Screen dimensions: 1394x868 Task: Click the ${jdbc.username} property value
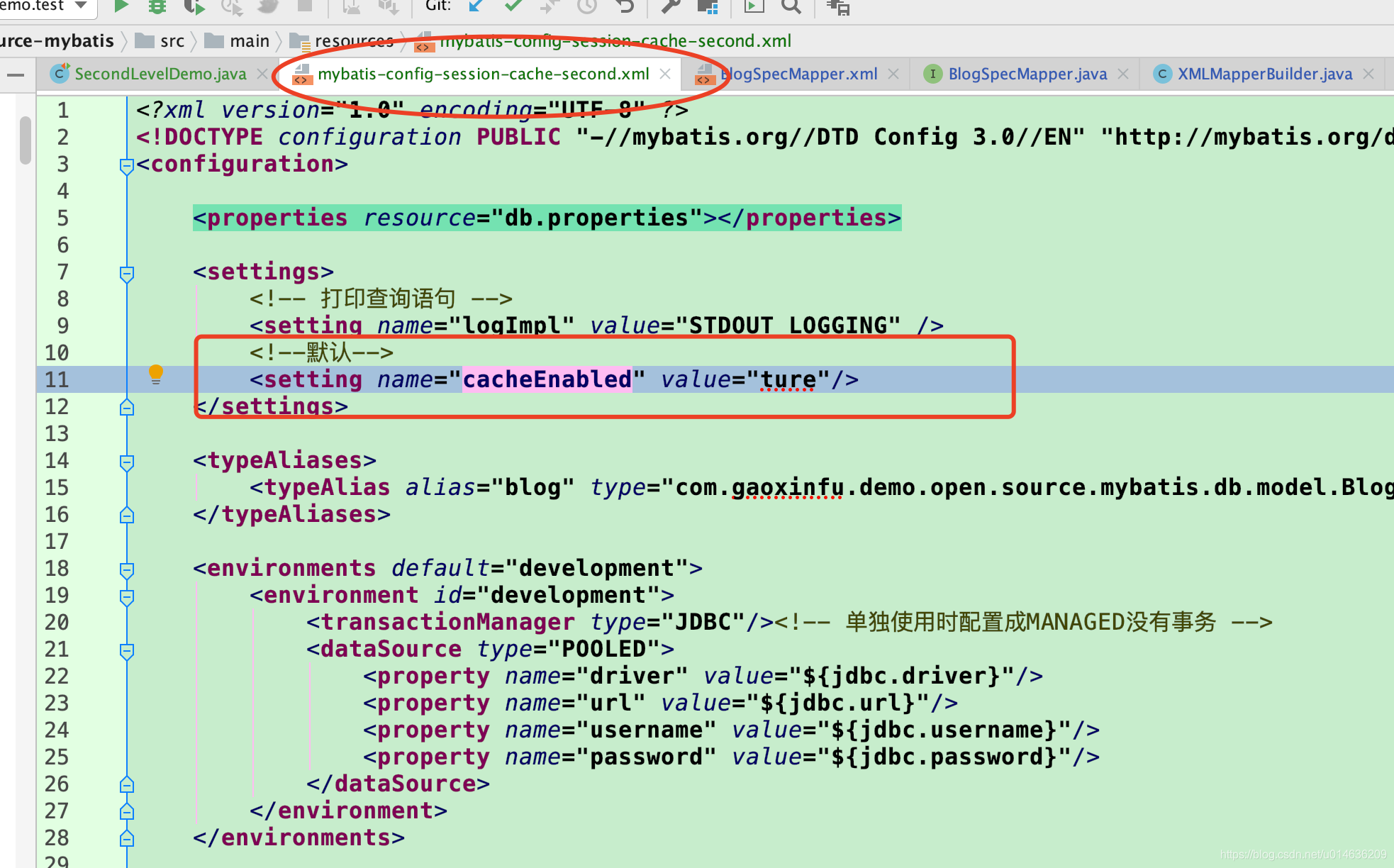[944, 730]
